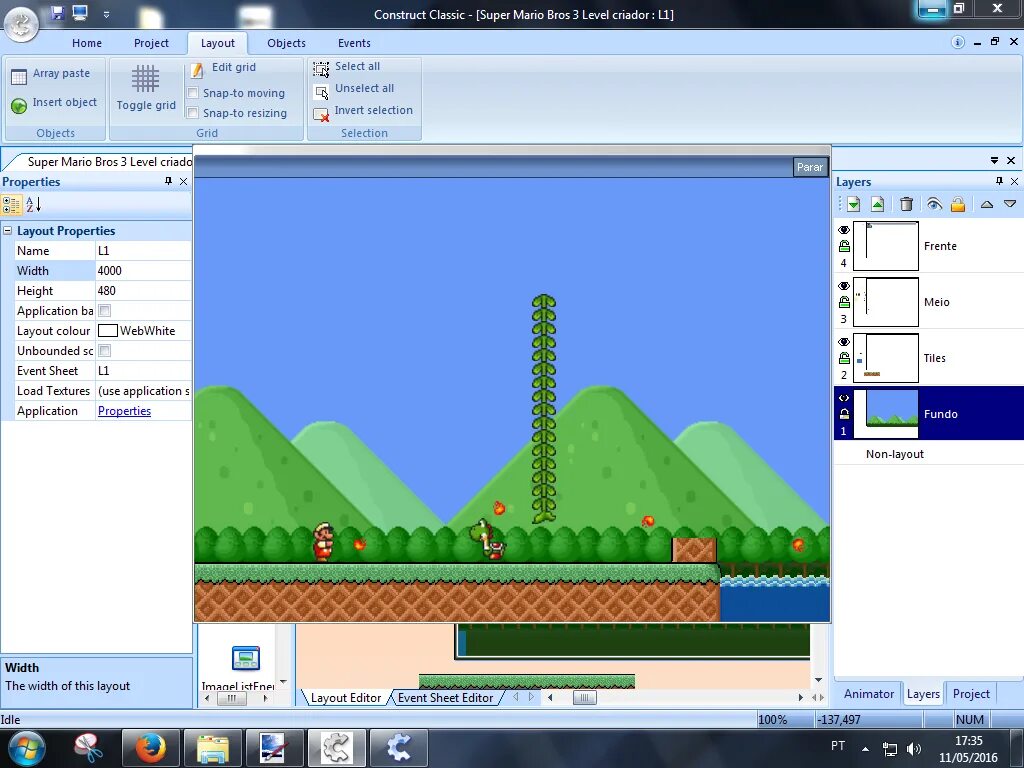Screen dimensions: 1024x768
Task: Toggle lock on the Meio layer
Action: coord(844,302)
